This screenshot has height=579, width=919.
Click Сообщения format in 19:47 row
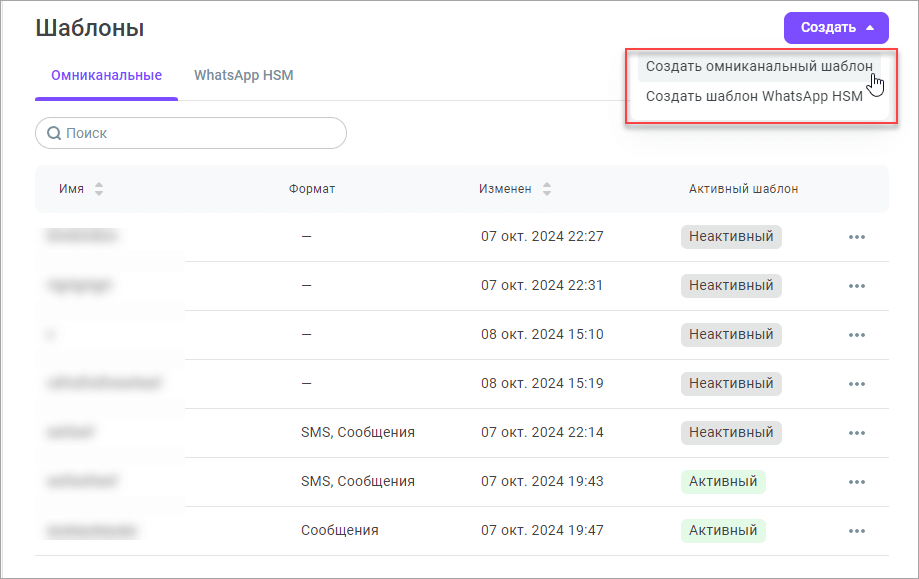pos(339,530)
